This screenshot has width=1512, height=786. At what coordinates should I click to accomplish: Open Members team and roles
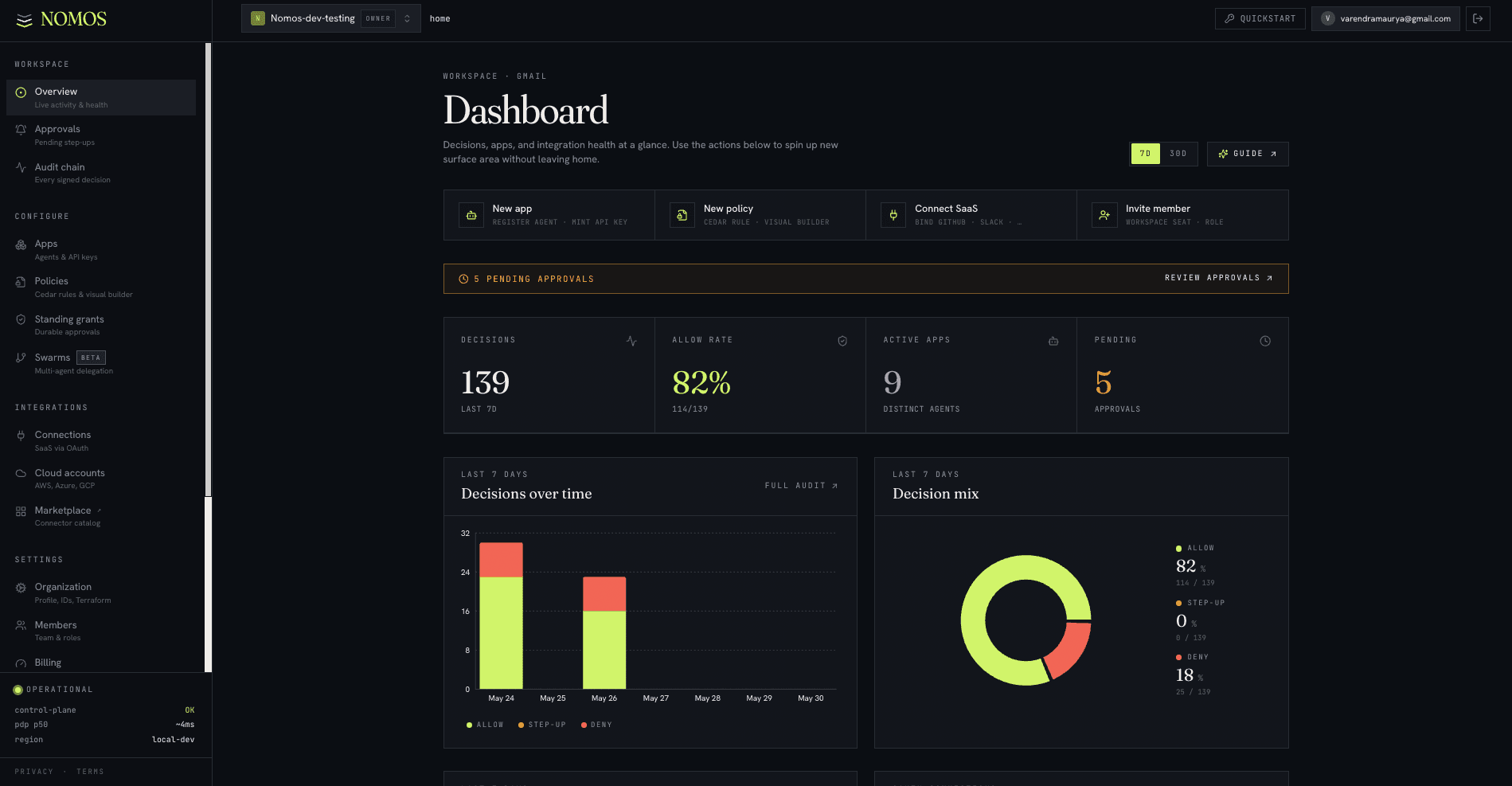(101, 631)
